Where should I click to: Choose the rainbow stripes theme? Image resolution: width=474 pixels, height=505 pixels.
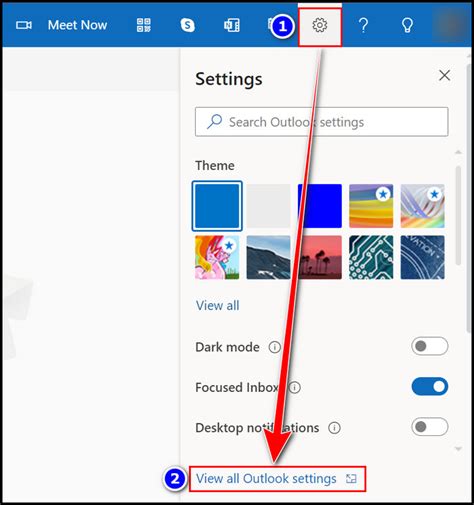[371, 206]
